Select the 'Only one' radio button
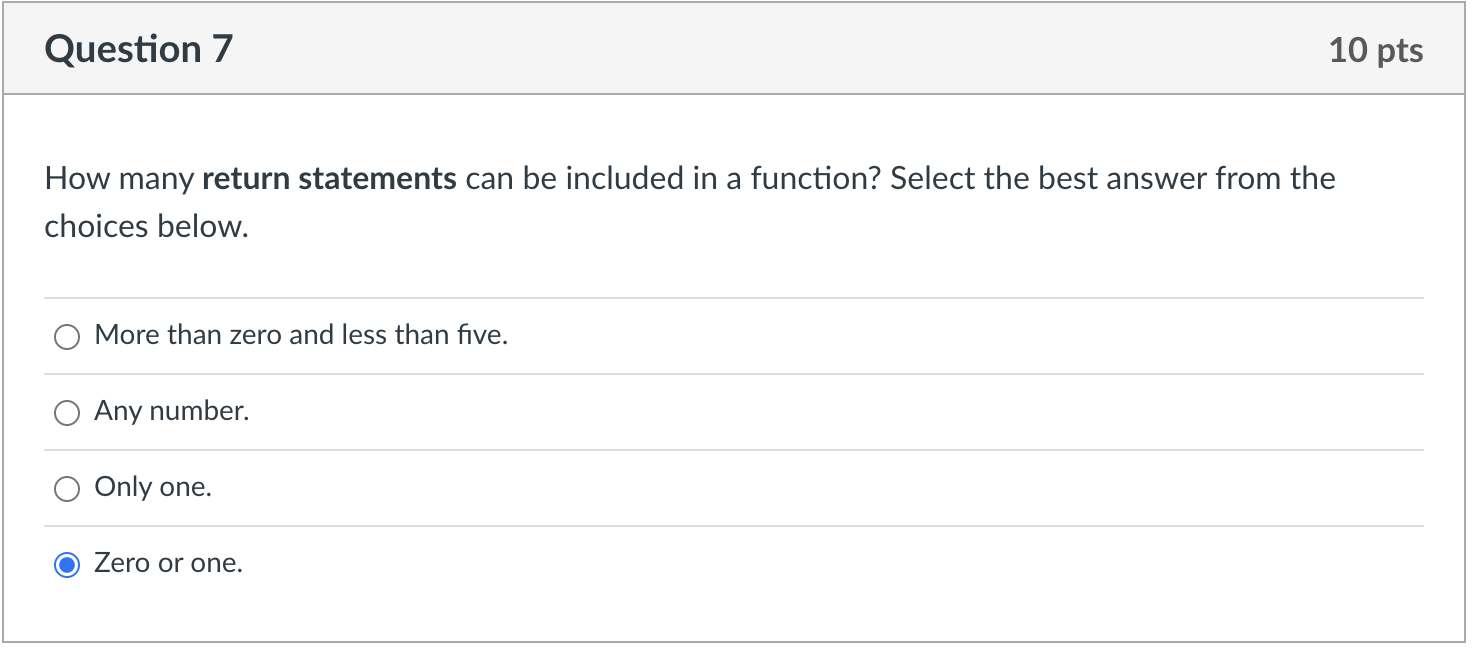The width and height of the screenshot is (1474, 654). (66, 488)
